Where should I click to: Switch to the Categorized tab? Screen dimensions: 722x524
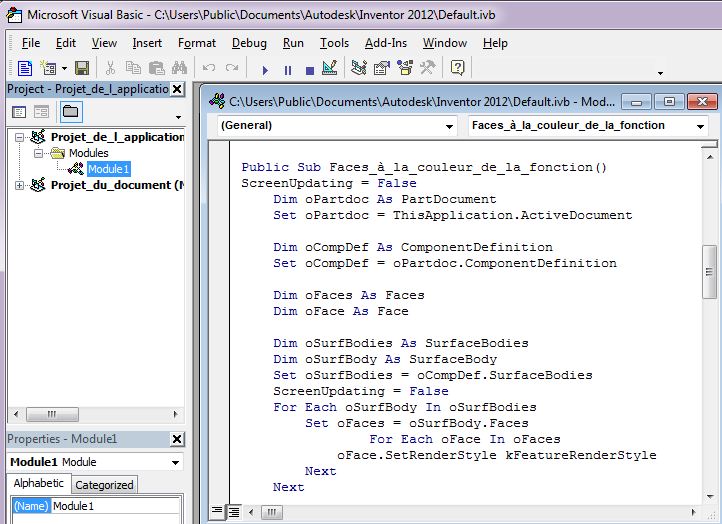(104, 485)
